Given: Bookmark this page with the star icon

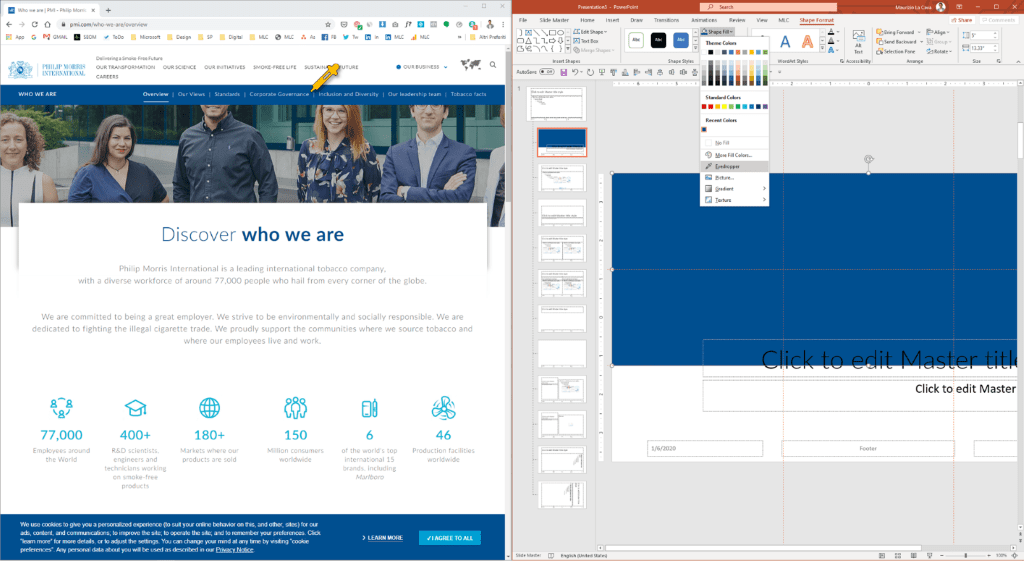Looking at the screenshot, I should (328, 24).
